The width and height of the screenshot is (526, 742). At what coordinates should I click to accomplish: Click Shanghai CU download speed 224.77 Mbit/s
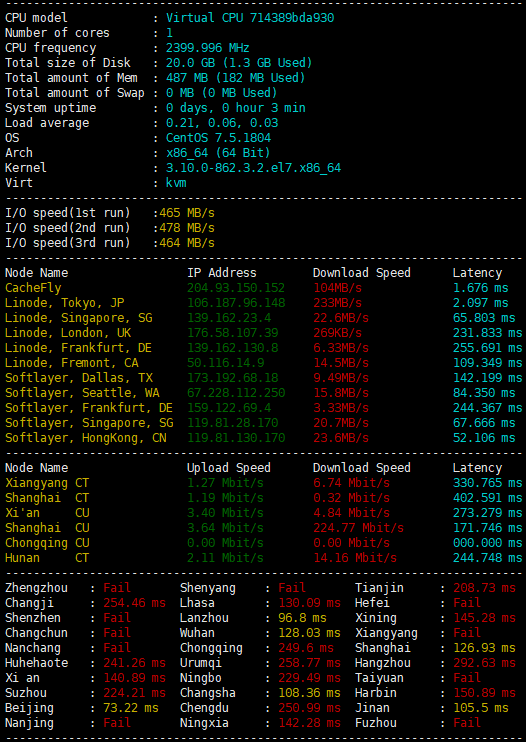358,528
